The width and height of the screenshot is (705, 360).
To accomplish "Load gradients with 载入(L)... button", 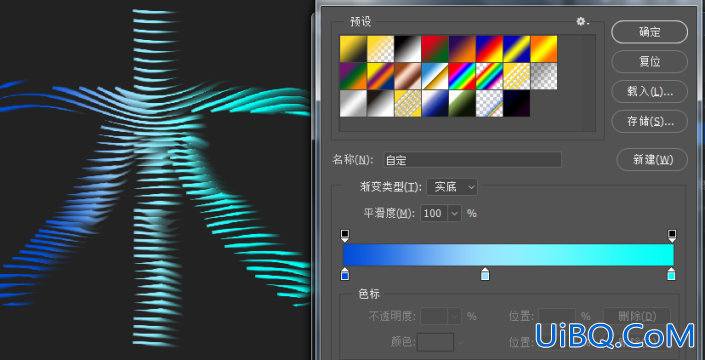I will point(650,92).
